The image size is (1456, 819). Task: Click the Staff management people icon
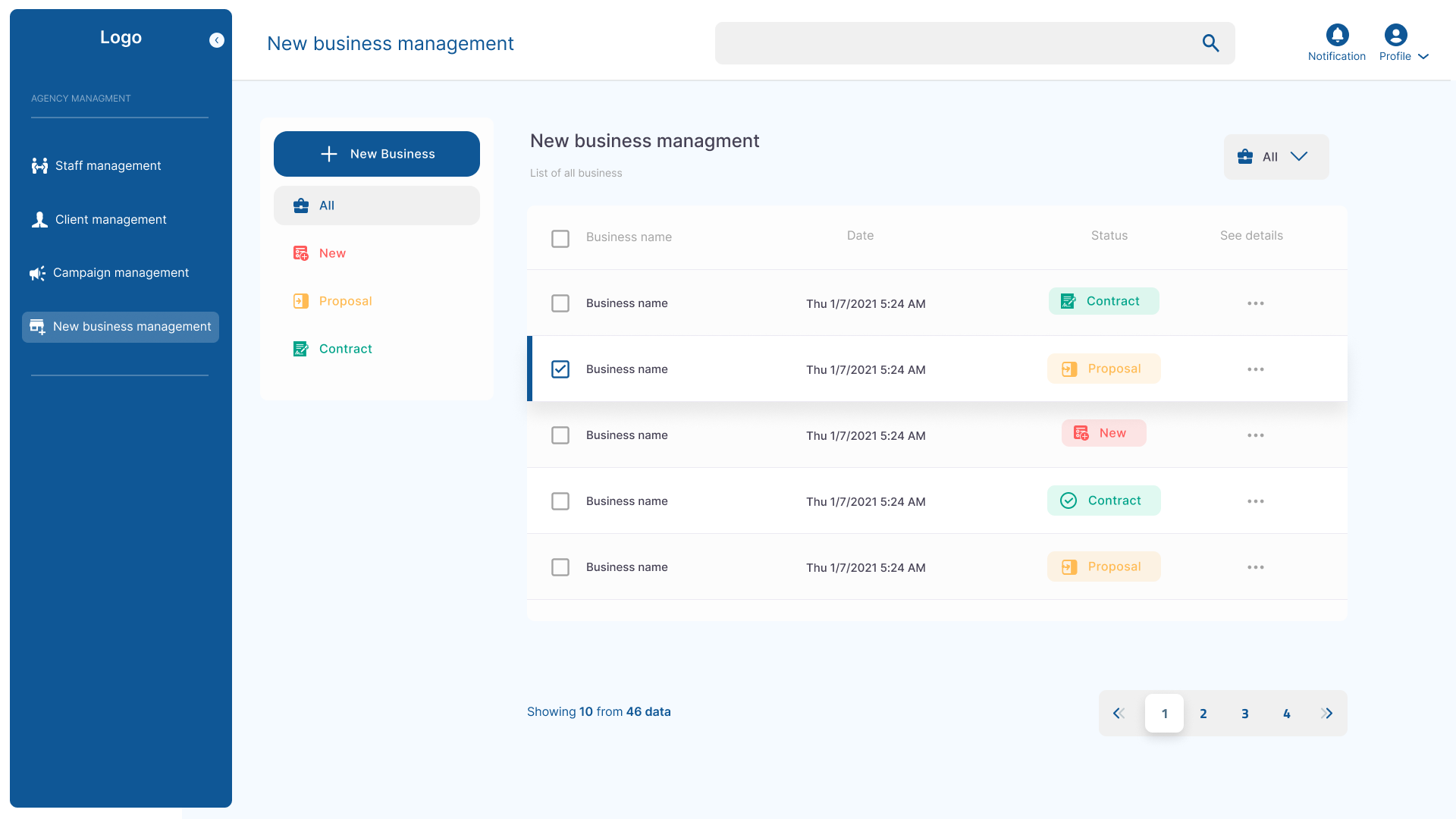39,166
